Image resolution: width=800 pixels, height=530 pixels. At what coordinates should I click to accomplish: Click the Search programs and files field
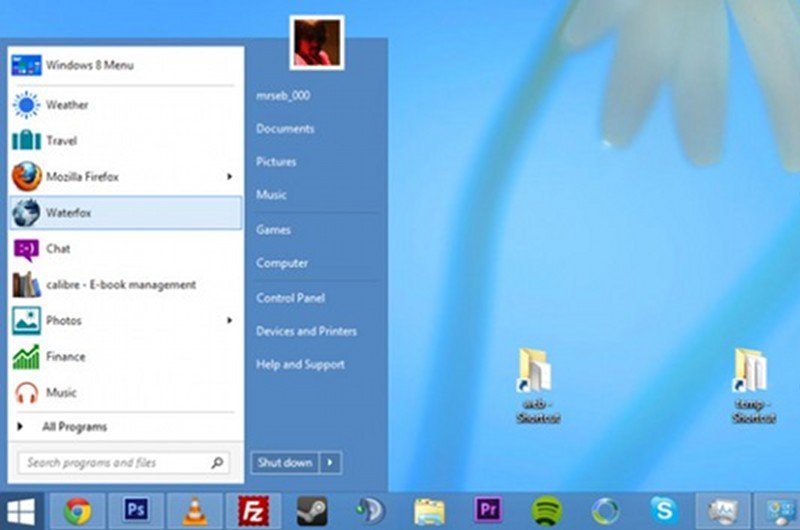124,463
